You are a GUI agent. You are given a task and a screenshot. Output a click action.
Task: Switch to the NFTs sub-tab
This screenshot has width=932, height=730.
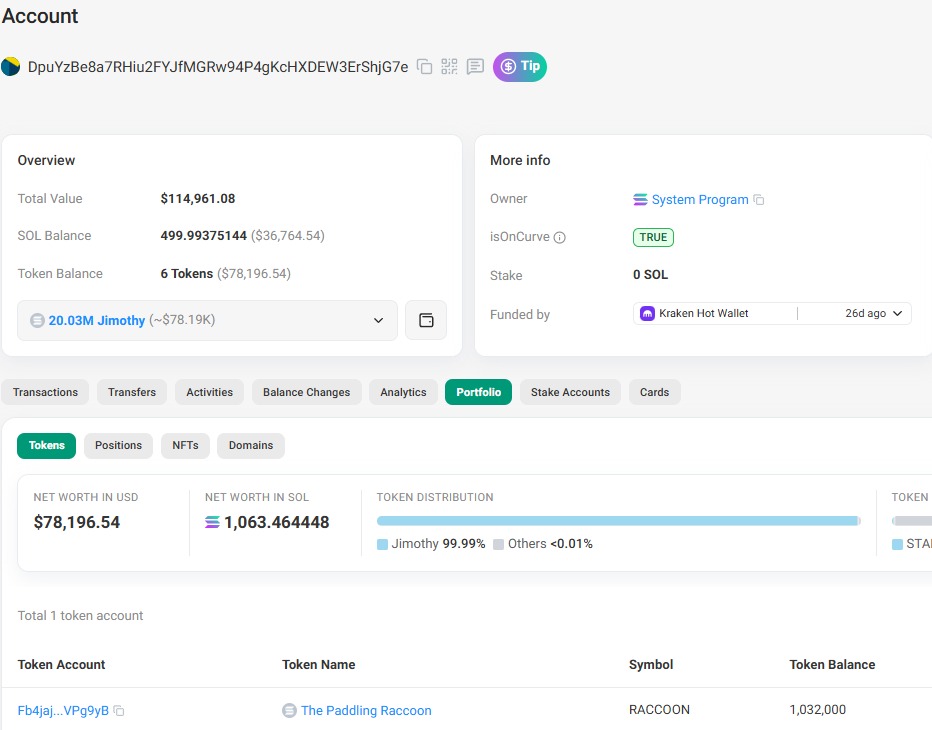point(185,446)
